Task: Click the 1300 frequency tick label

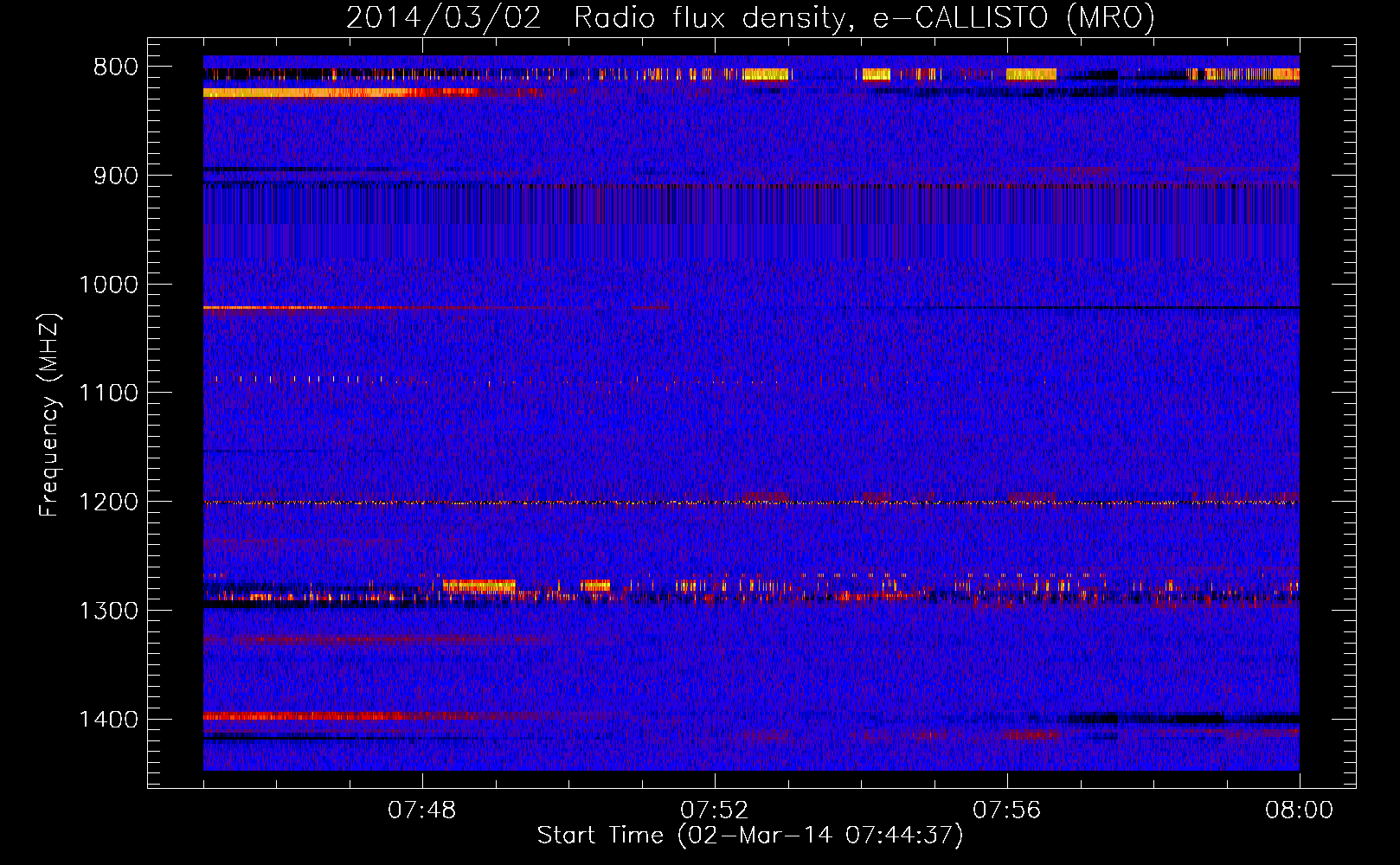Action: point(108,611)
